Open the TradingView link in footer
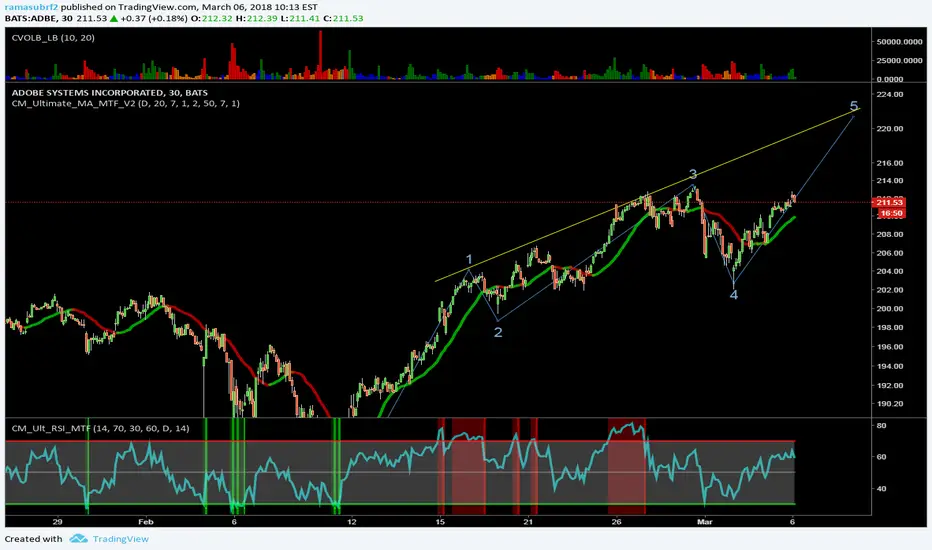This screenshot has width=932, height=550. [x=121, y=539]
